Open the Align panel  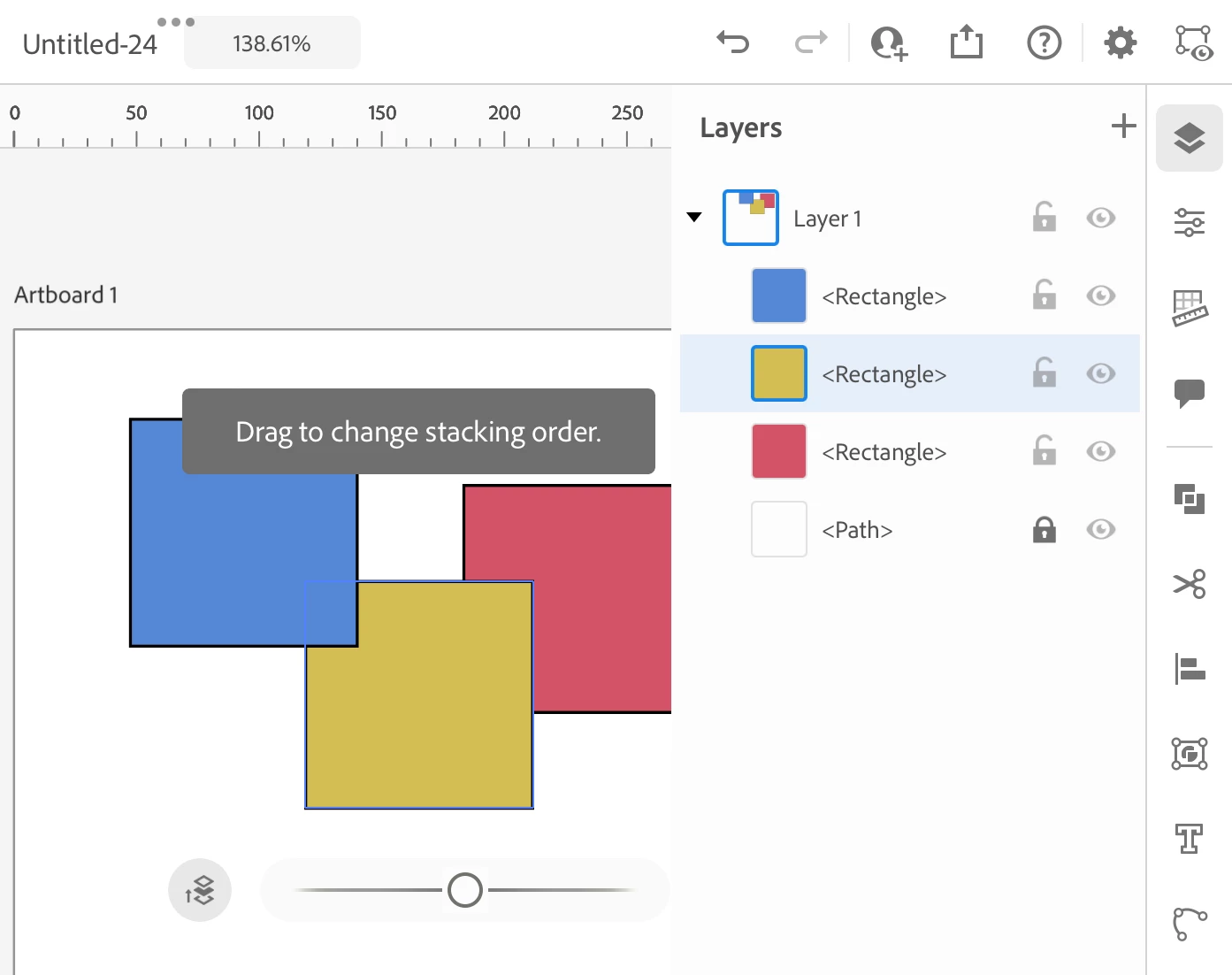(x=1190, y=669)
